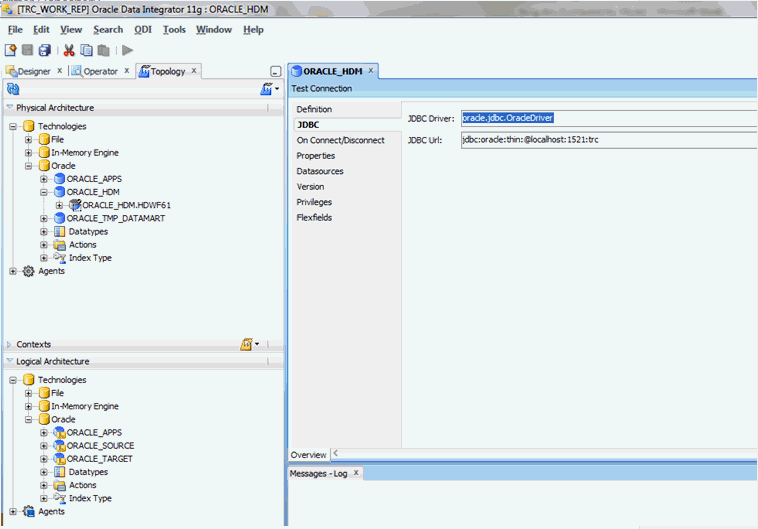The height and width of the screenshot is (529, 758).
Task: Collapse the Physical Architecture section
Action: point(9,107)
